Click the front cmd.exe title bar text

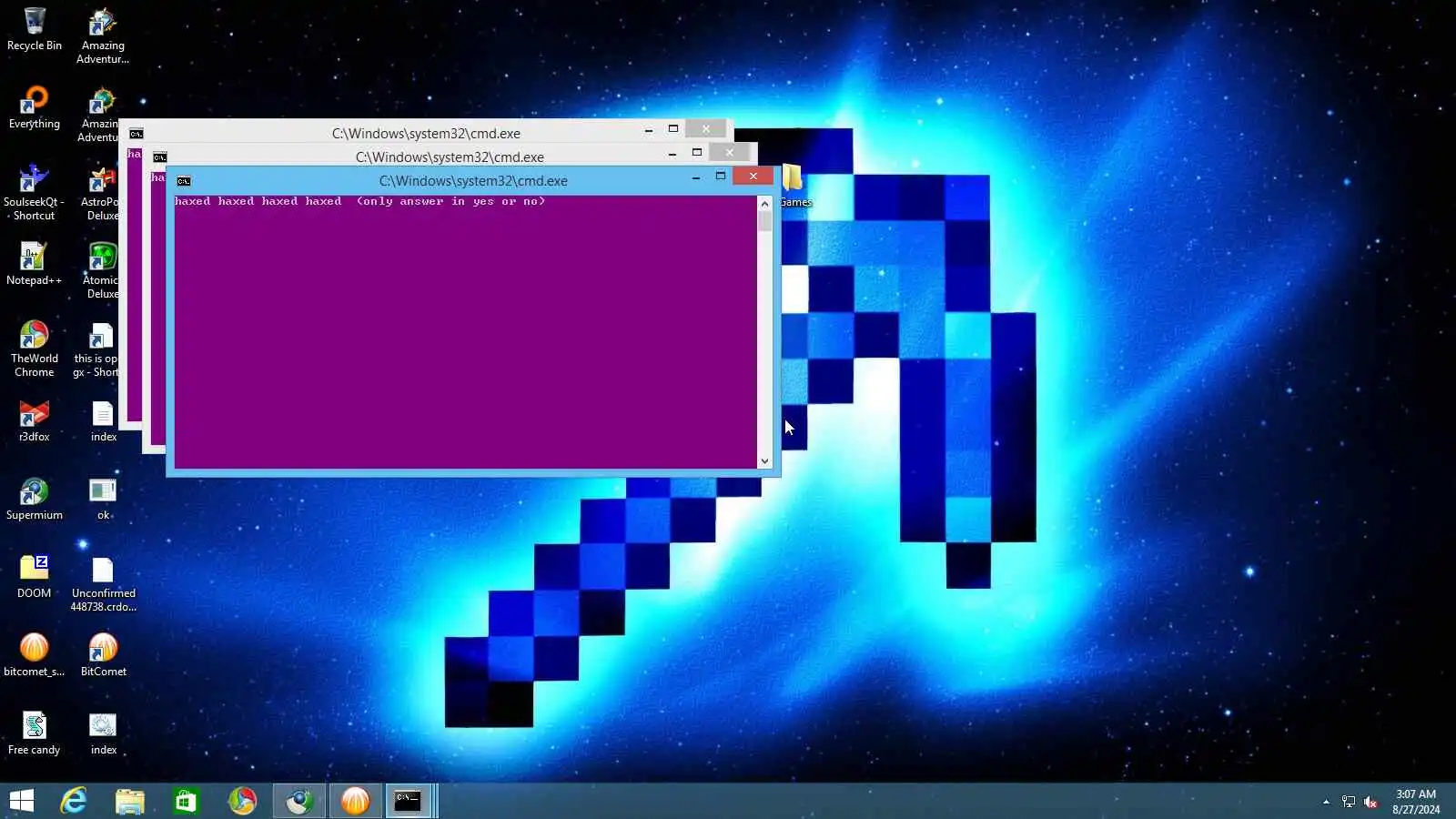tap(473, 181)
